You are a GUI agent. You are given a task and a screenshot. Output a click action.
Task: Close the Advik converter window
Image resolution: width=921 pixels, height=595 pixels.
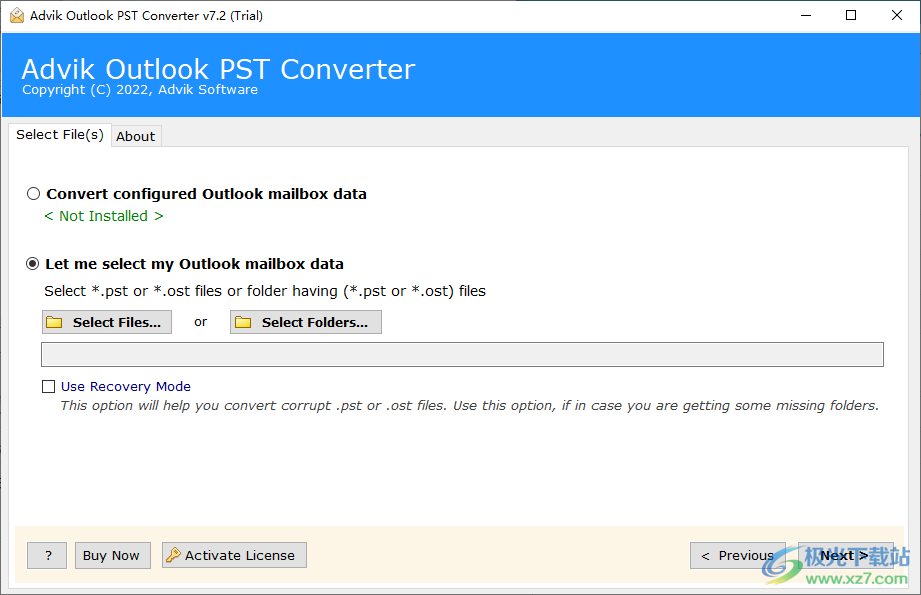point(897,15)
